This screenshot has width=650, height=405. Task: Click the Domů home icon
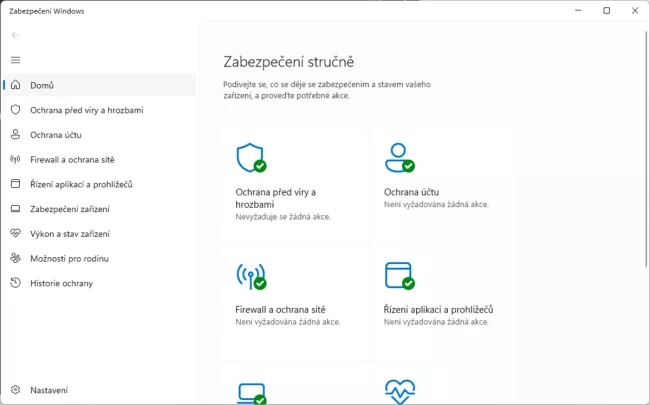[15, 85]
